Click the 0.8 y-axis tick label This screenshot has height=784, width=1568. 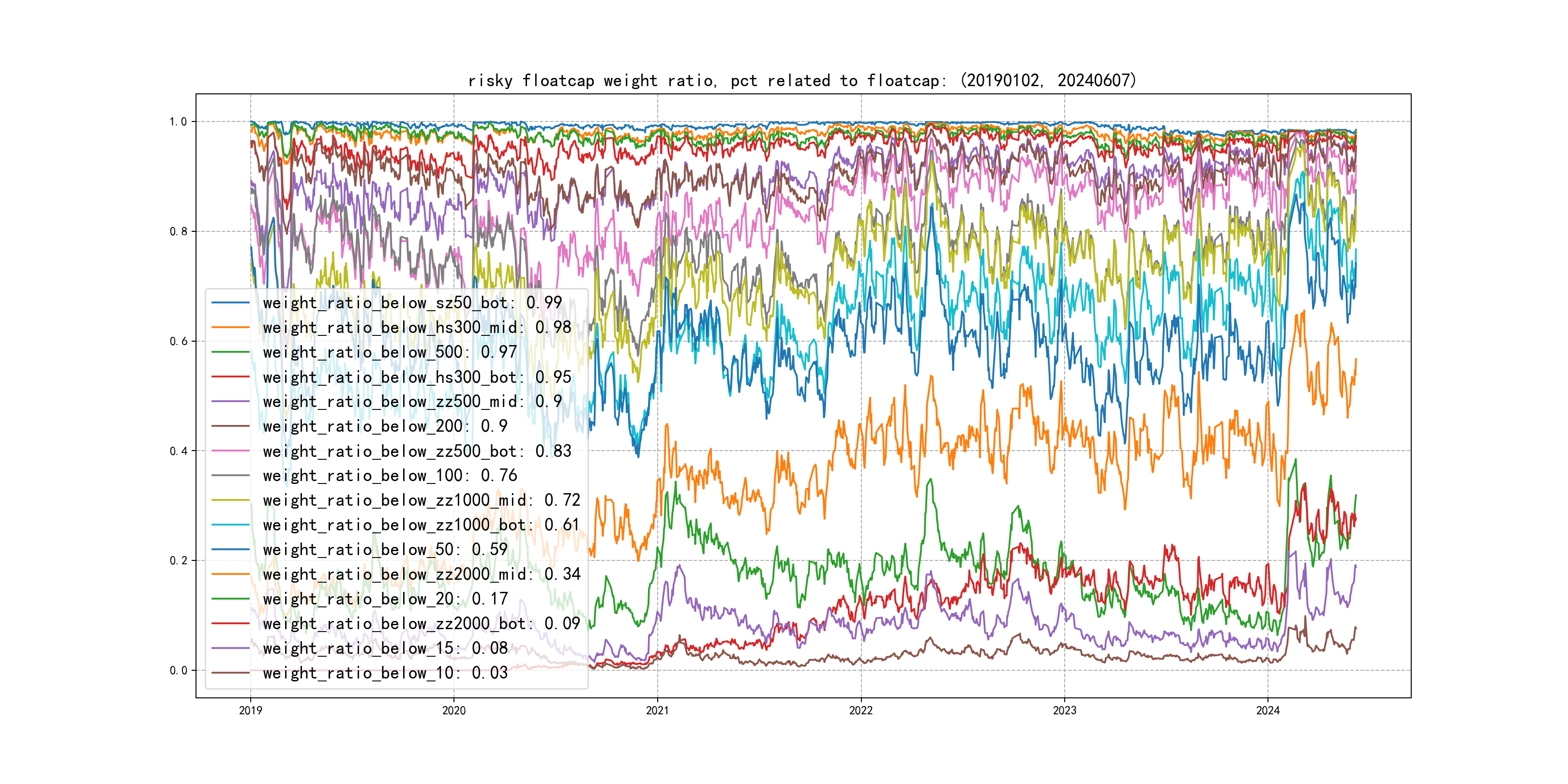tap(179, 231)
